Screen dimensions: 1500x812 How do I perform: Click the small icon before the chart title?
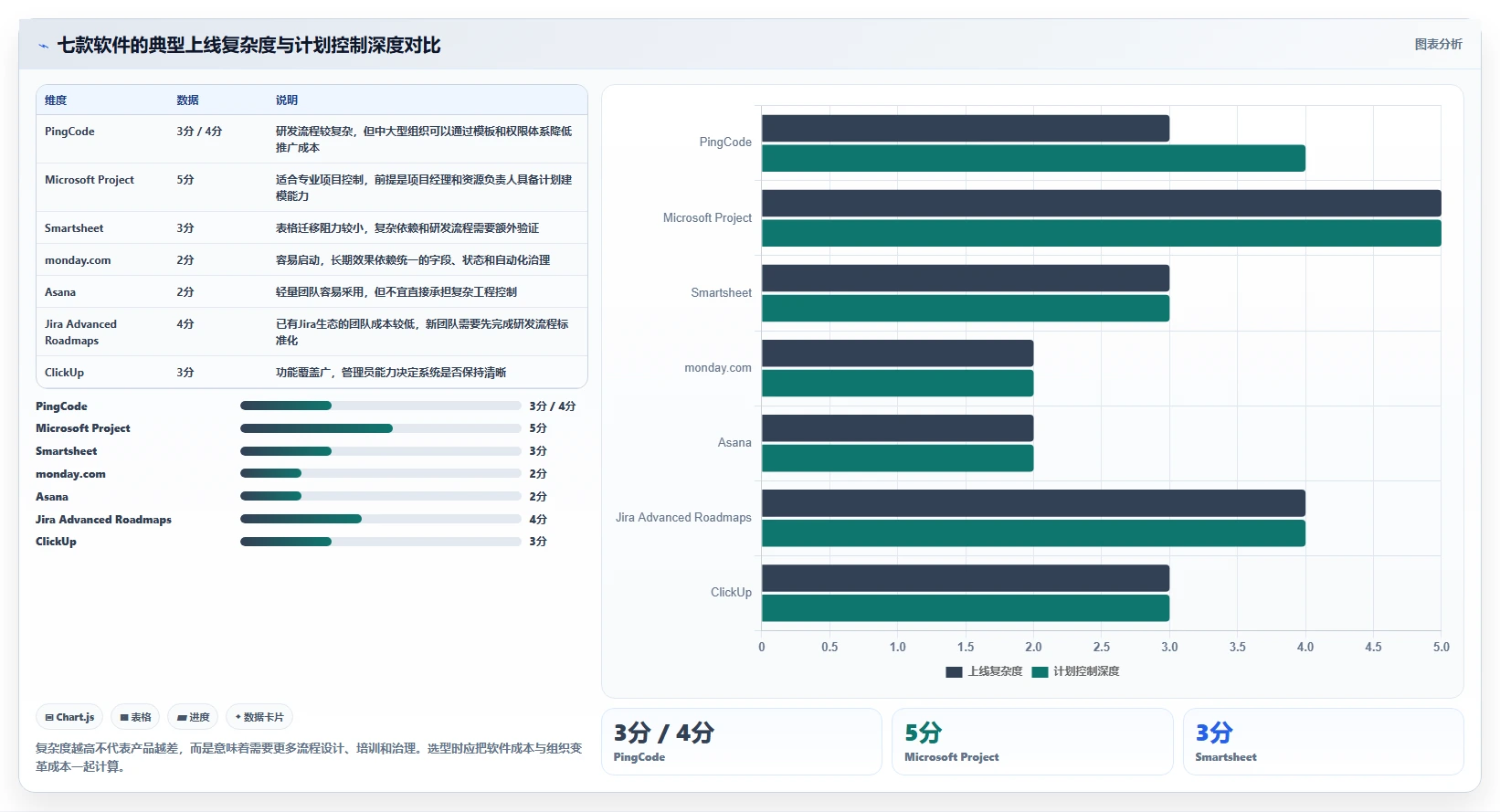(x=43, y=46)
